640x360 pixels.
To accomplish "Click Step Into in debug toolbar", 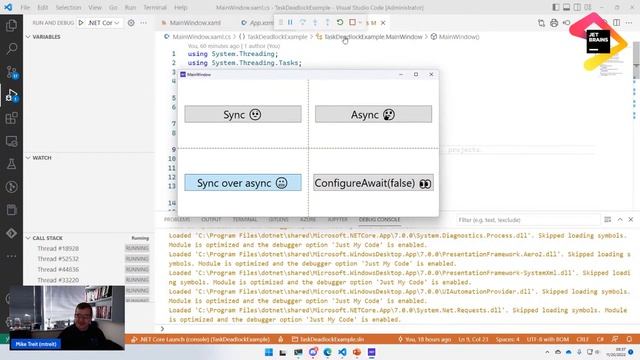I will point(315,22).
